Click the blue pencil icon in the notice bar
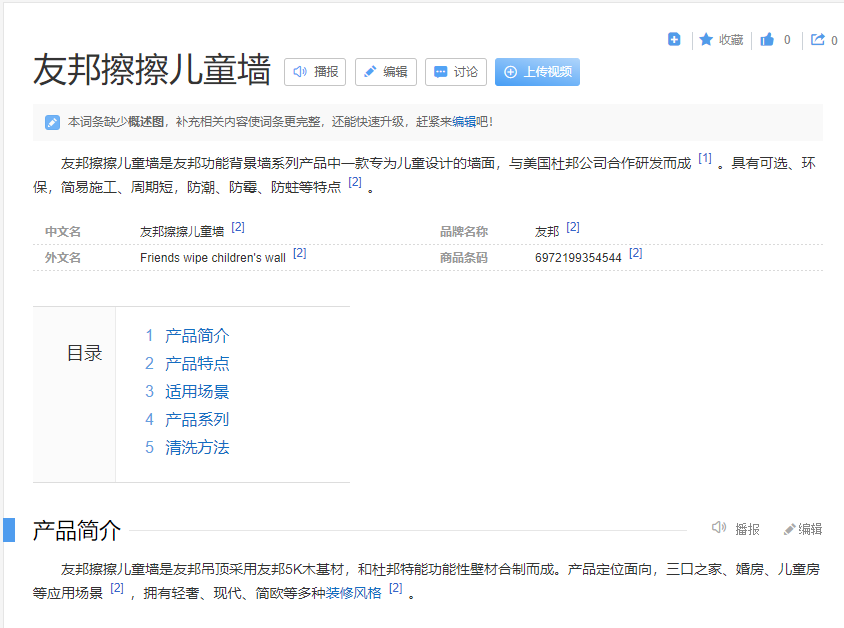 [x=52, y=122]
